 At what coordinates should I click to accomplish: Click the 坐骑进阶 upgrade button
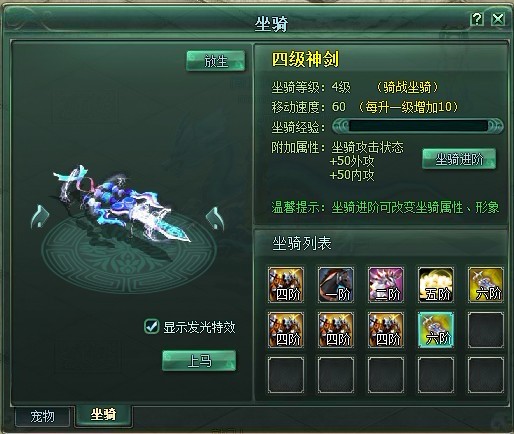(x=459, y=159)
